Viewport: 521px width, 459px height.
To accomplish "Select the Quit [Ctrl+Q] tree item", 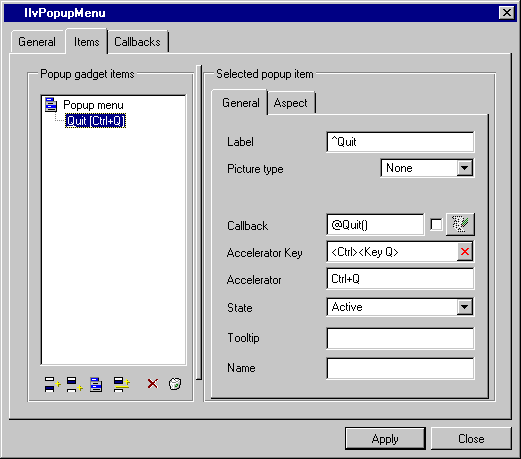I will click(95, 121).
